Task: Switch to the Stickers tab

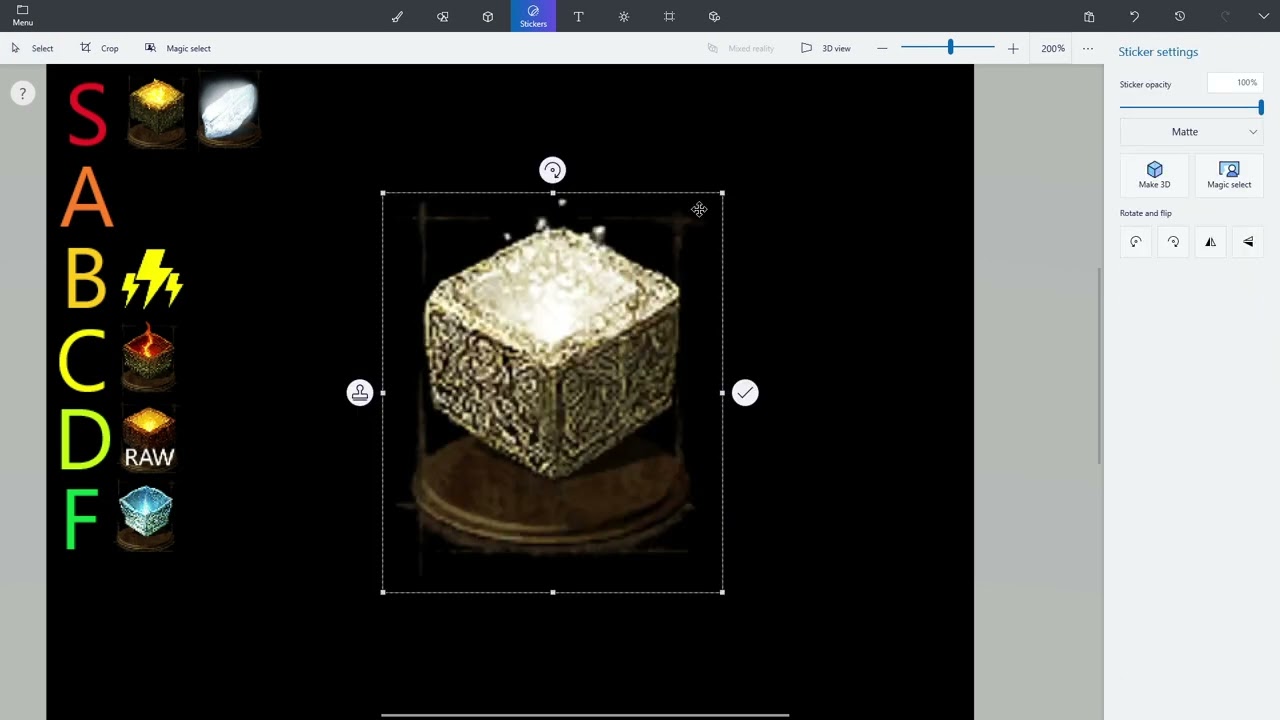Action: tap(533, 16)
